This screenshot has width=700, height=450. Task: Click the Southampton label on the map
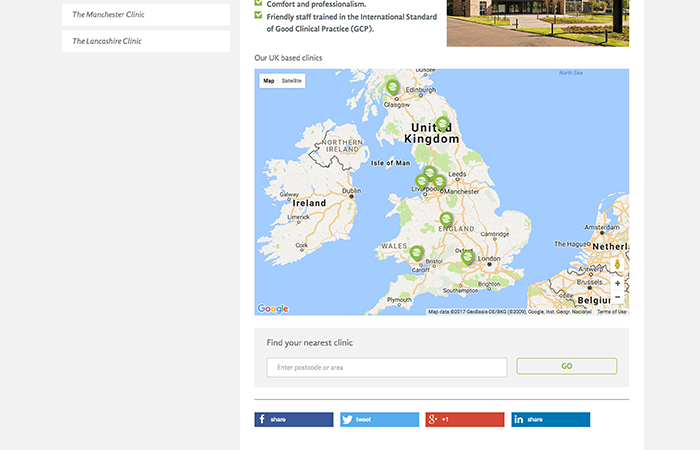(x=460, y=291)
